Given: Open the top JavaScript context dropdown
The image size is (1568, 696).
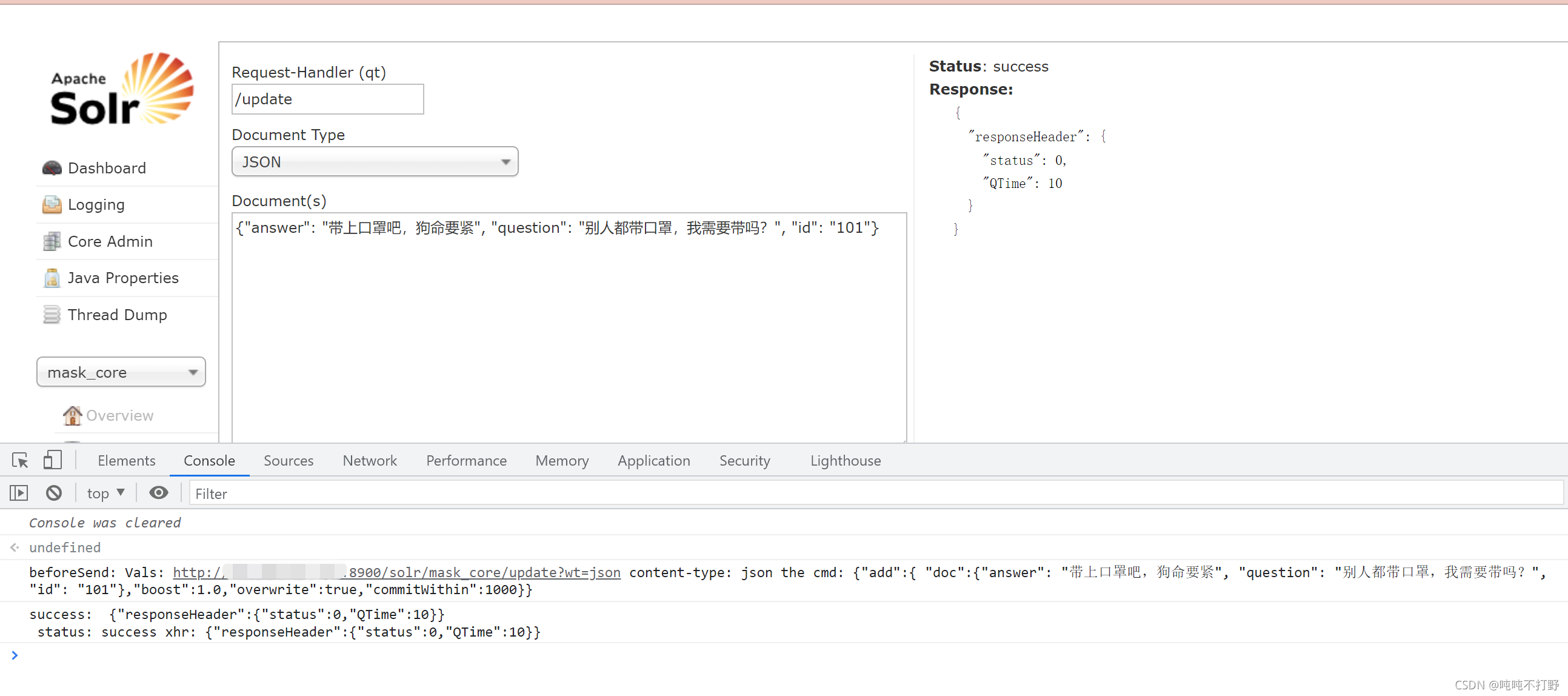Looking at the screenshot, I should point(106,494).
